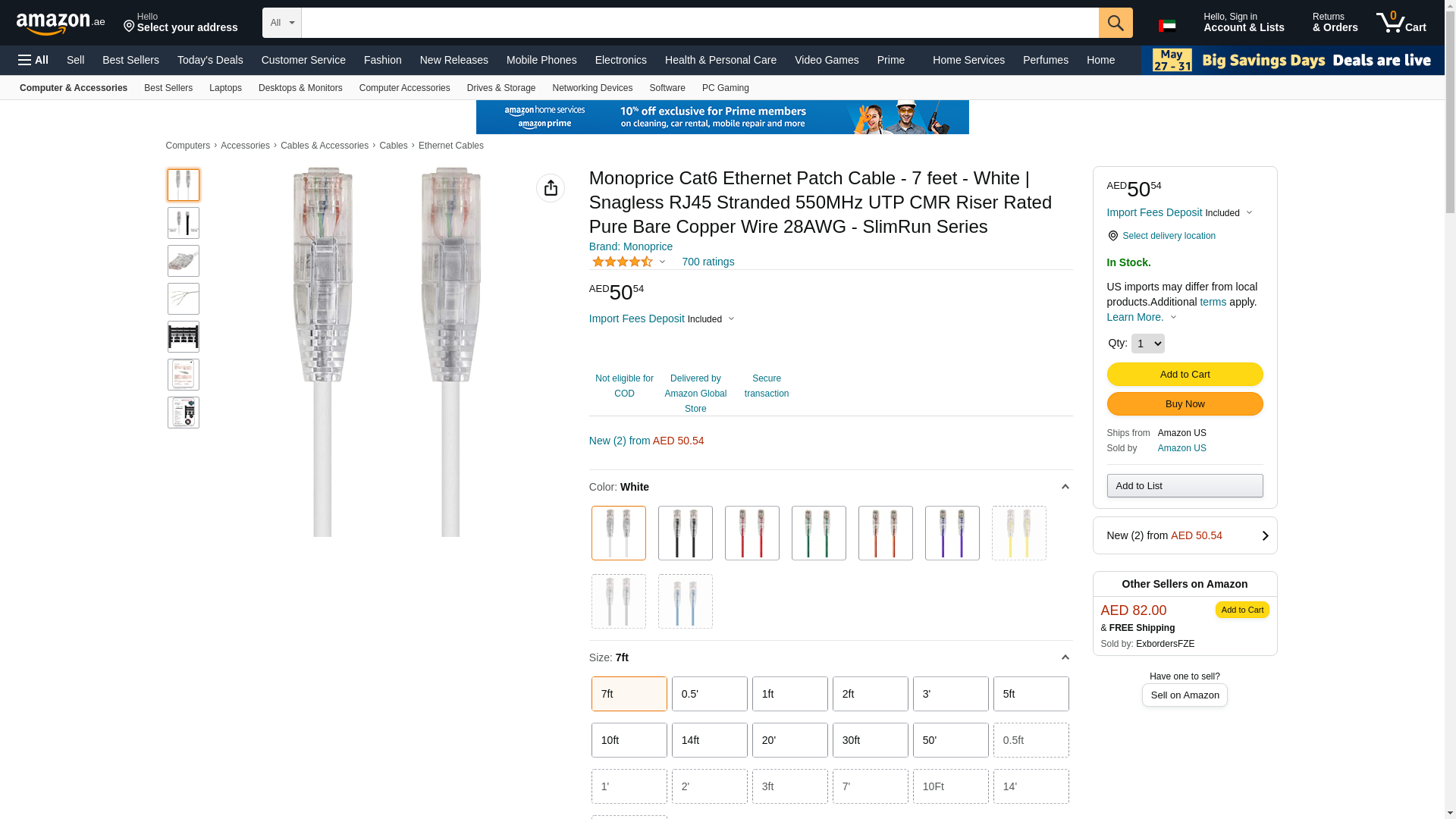The image size is (1456, 819).
Task: Open Today's Deals in navigation bar
Action: click(210, 60)
